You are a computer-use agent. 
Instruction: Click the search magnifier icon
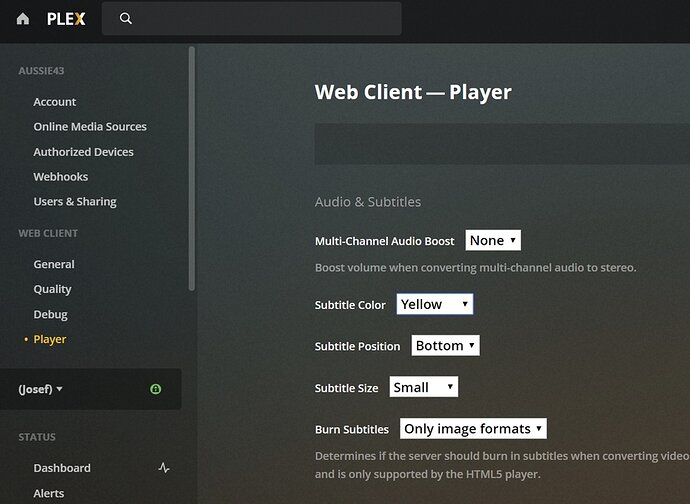tap(126, 18)
